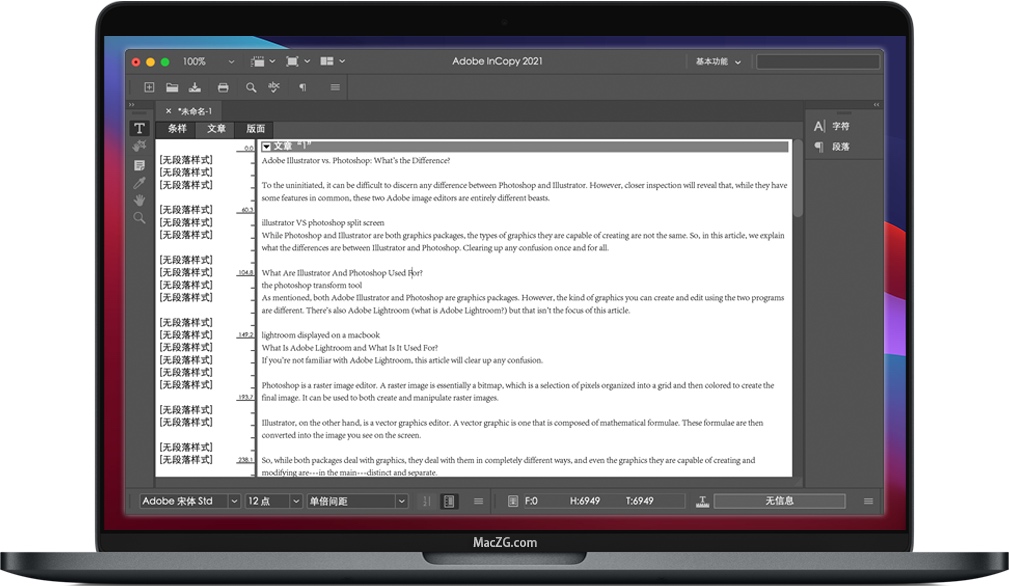Screen dimensions: 1009x586
Task: Switch to the 文章 (Story) tab
Action: pyautogui.click(x=216, y=129)
